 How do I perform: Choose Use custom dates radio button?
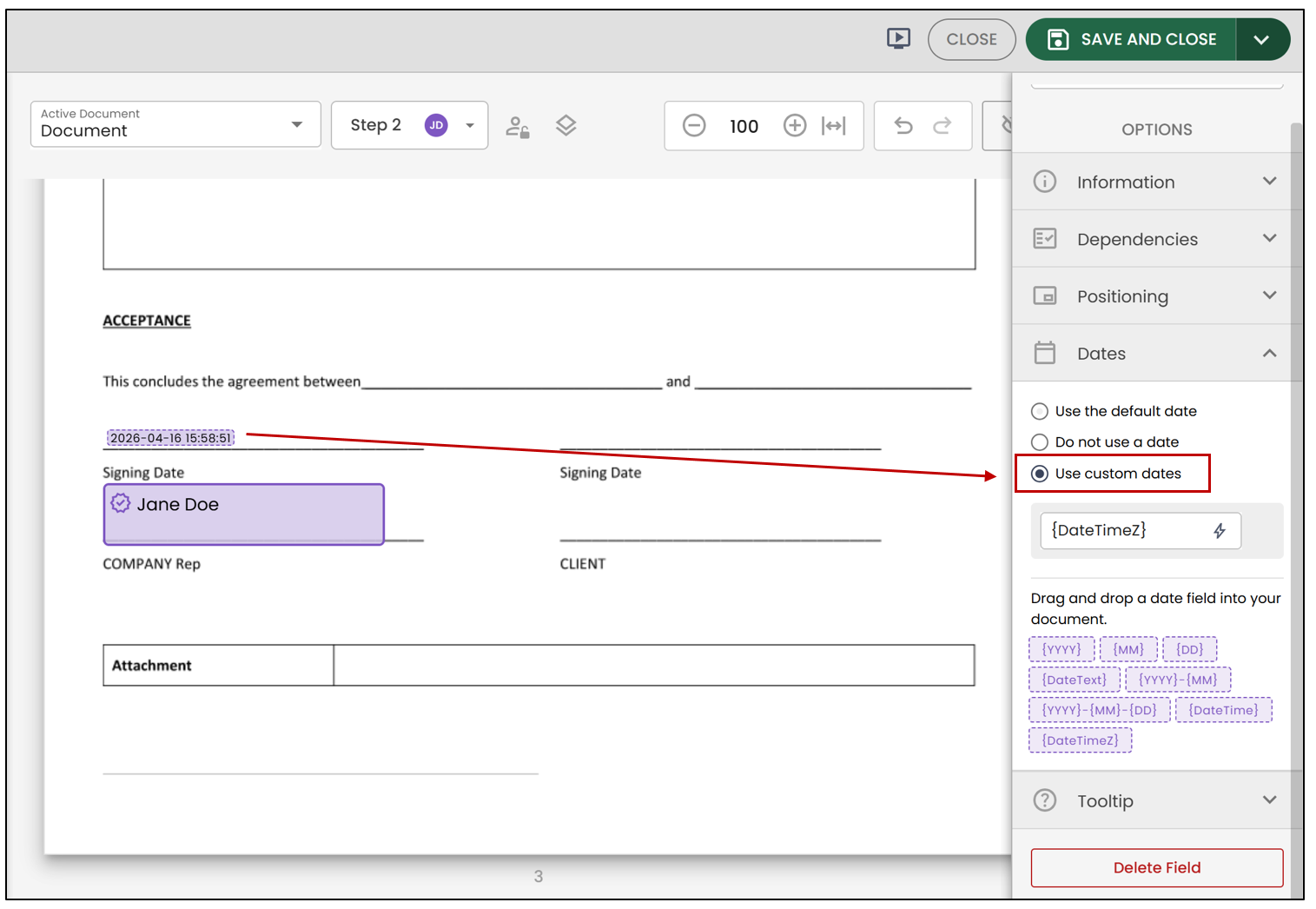(1039, 474)
